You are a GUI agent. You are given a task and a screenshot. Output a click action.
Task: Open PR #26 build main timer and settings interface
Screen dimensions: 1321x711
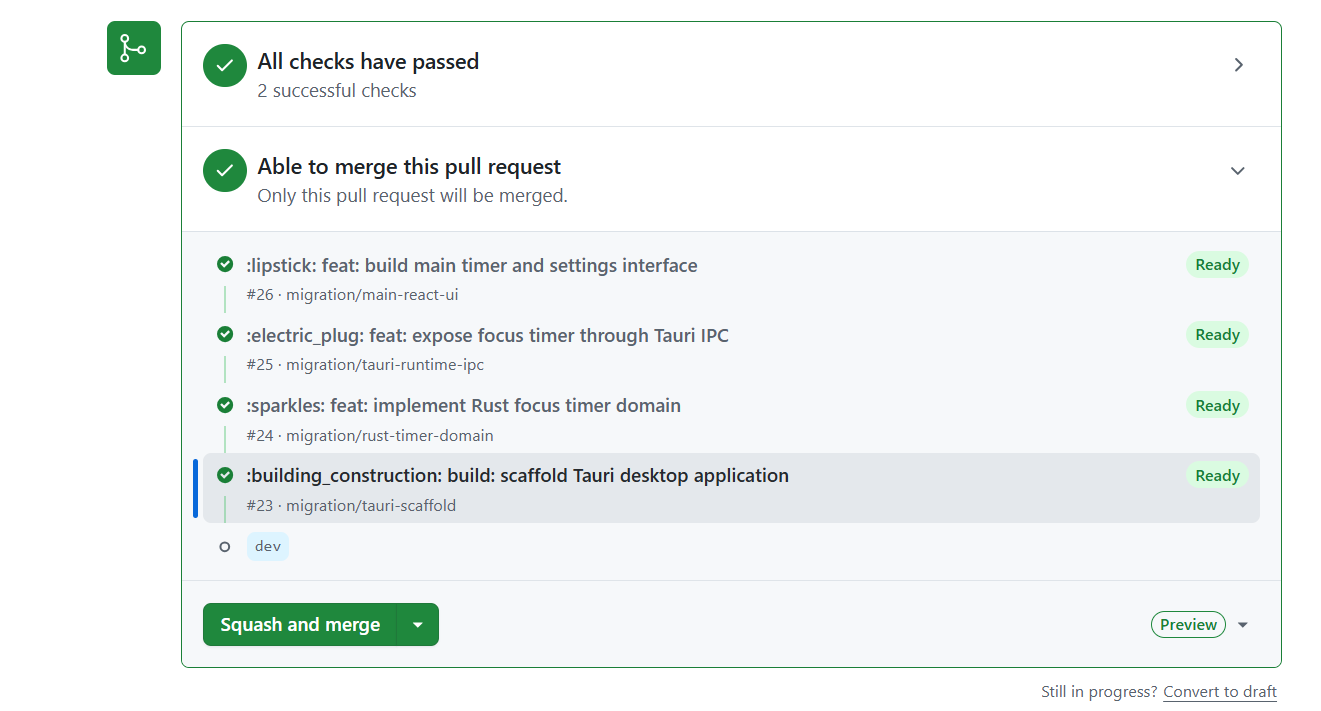tap(472, 266)
